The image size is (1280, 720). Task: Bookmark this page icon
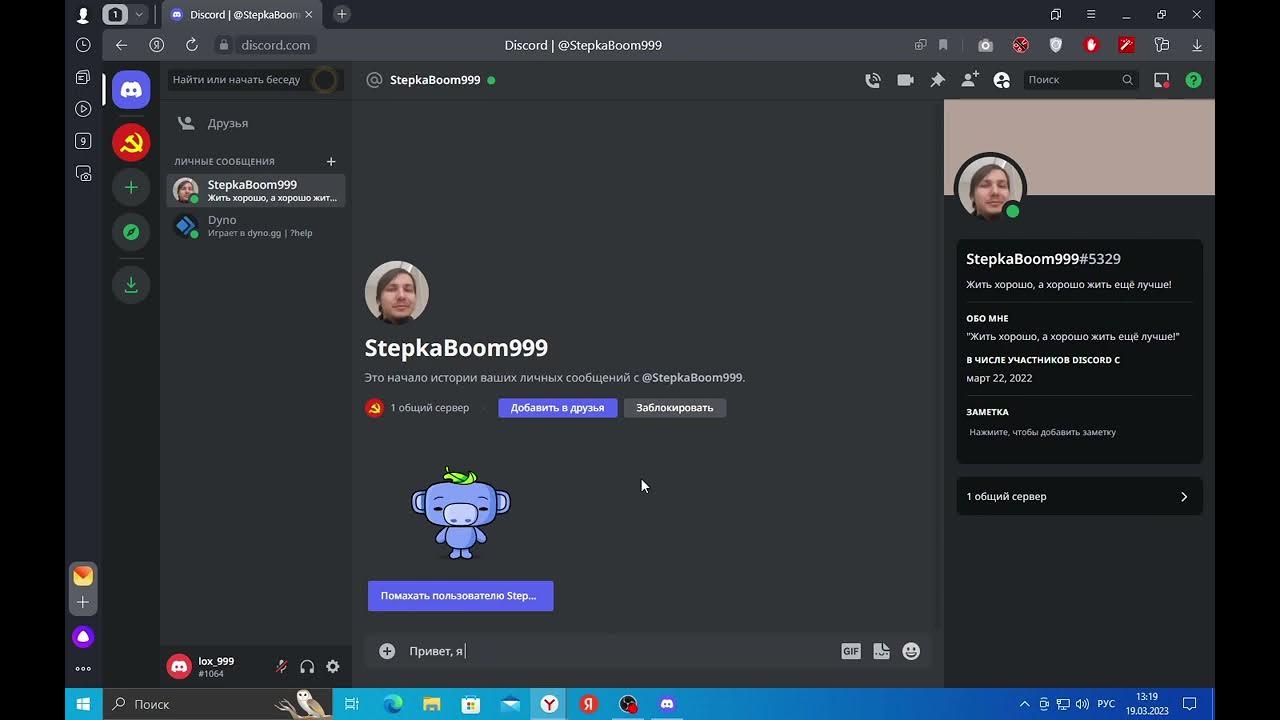943,45
